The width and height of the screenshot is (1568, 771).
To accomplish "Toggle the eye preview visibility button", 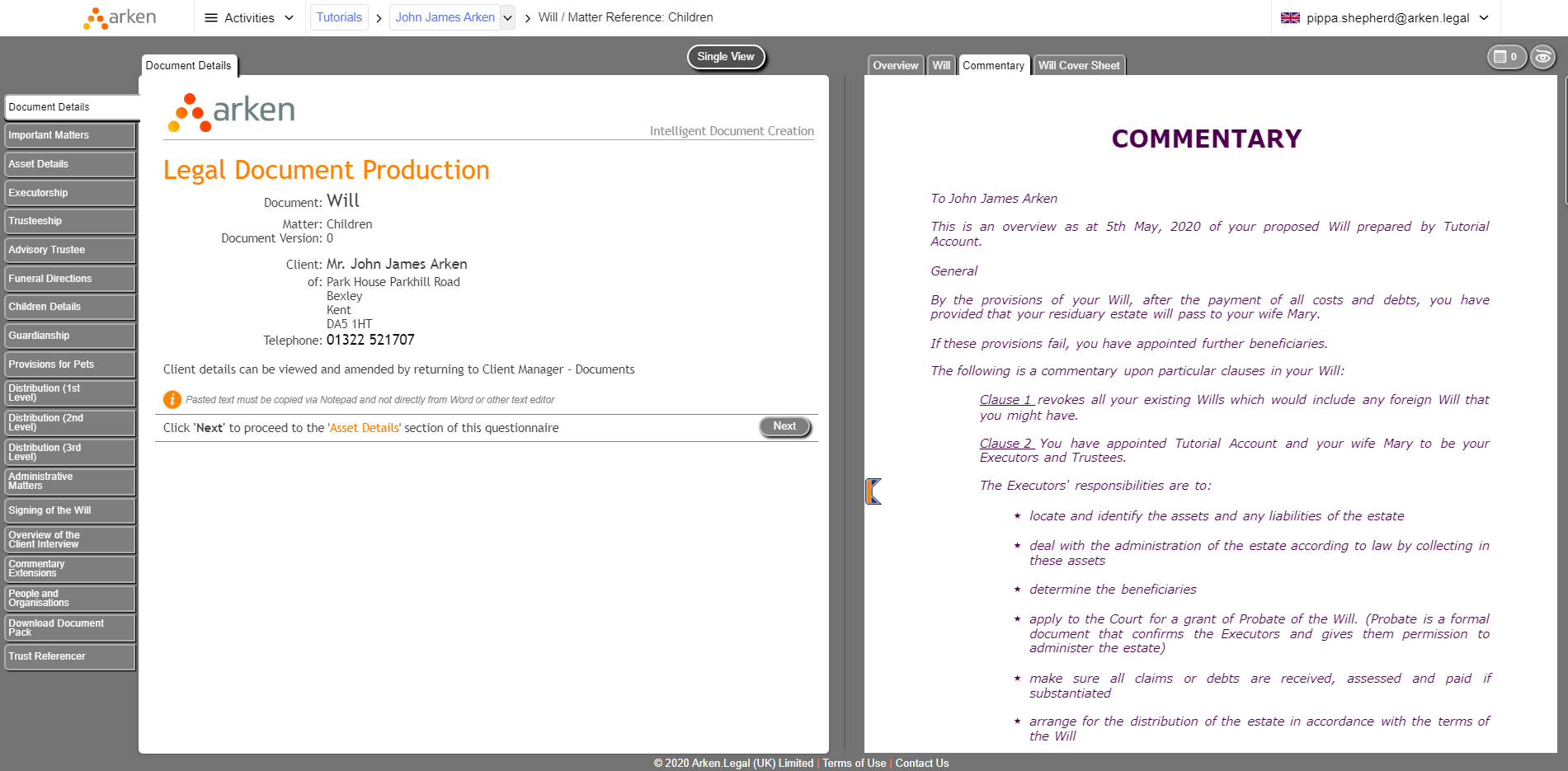I will coord(1542,57).
